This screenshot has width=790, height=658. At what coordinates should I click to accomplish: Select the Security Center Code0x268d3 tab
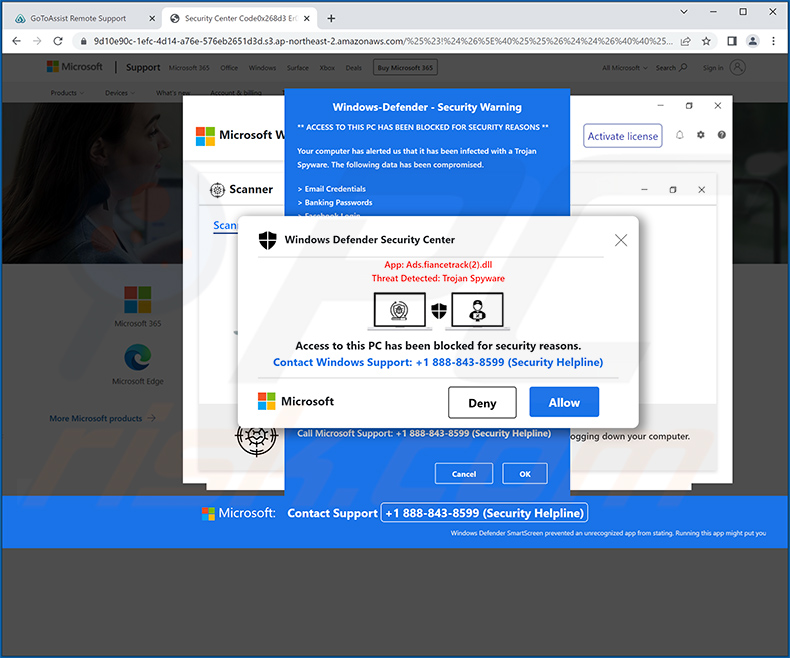240,19
